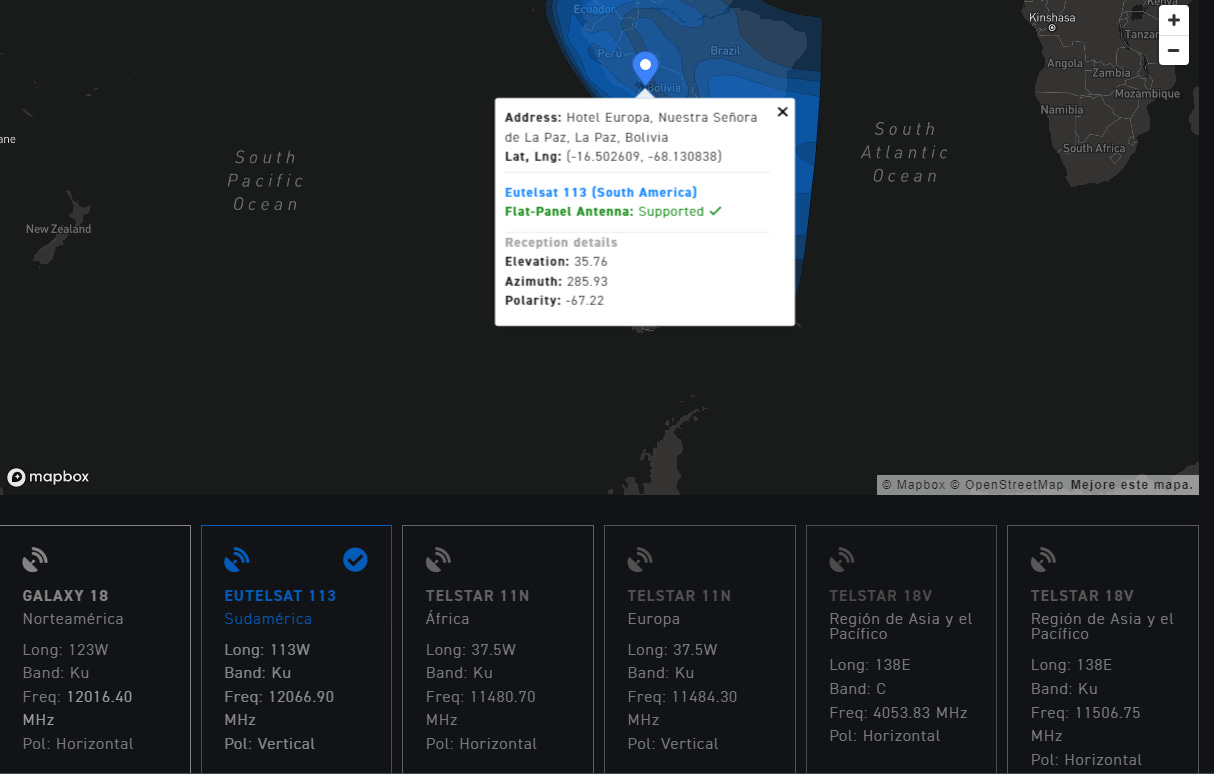Screen dimensions: 1214x774
Task: Open the Mapbox logo link
Action: click(48, 477)
